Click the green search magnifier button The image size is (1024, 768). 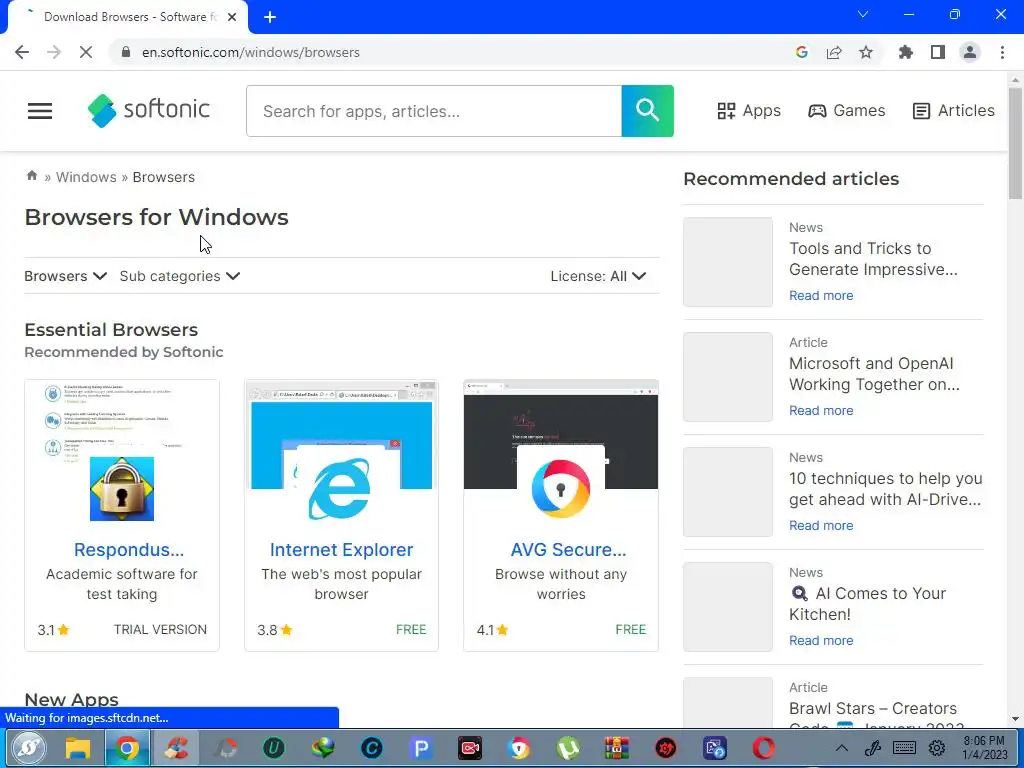(x=647, y=111)
